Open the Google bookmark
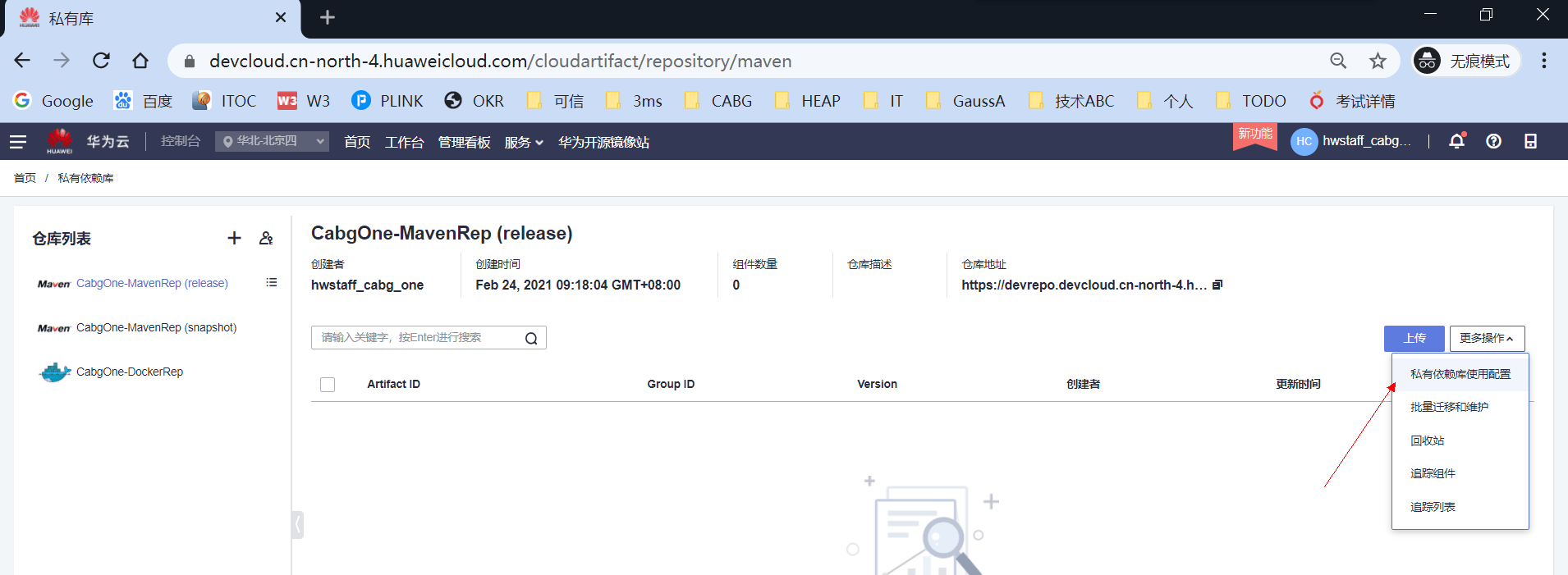The height and width of the screenshot is (575, 1568). coord(54,101)
